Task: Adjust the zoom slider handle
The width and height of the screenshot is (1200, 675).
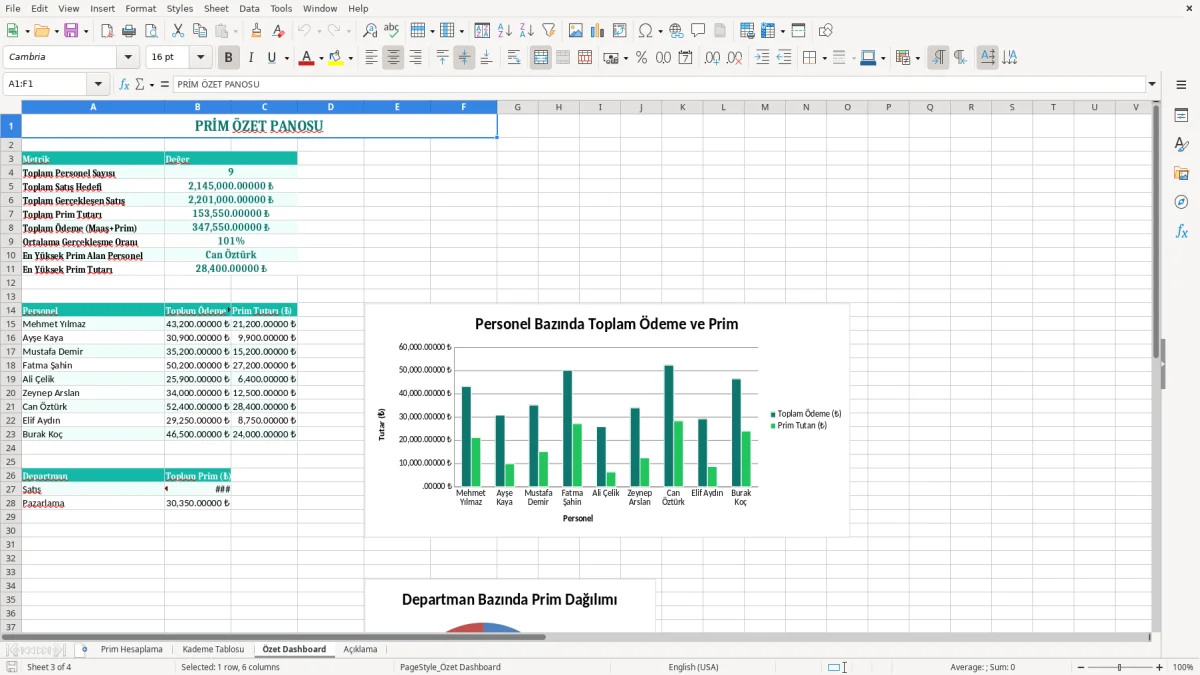Action: click(x=1119, y=667)
